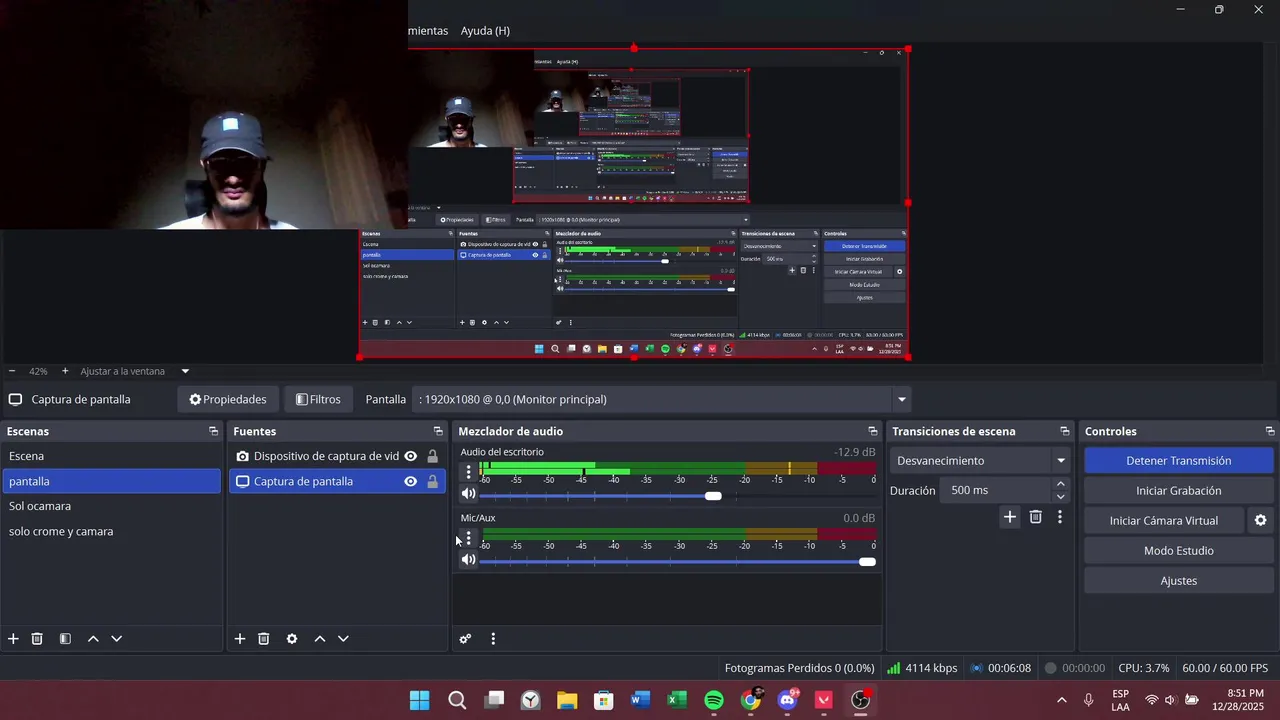Viewport: 1280px width, 720px height.
Task: Open Excel from the taskbar
Action: point(677,700)
